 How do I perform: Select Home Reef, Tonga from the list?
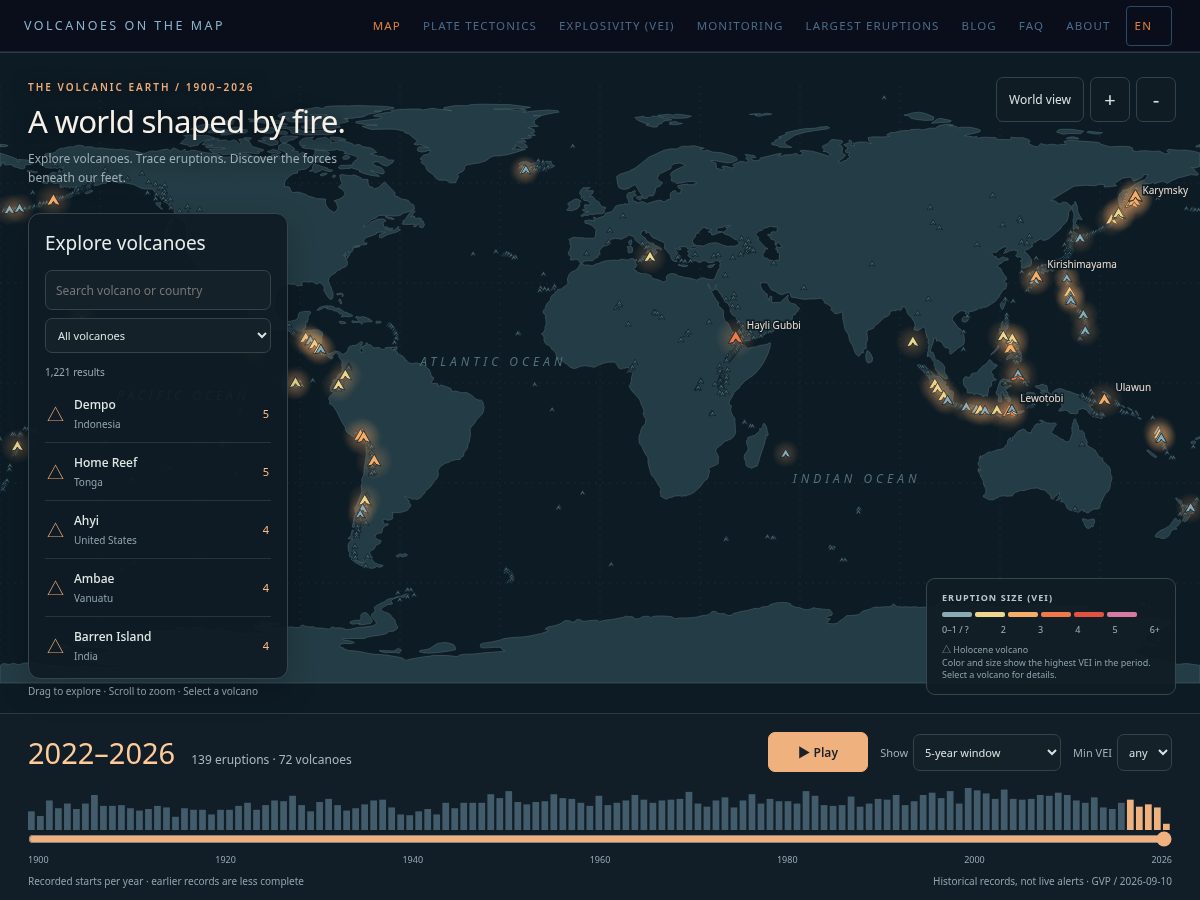[x=158, y=472]
